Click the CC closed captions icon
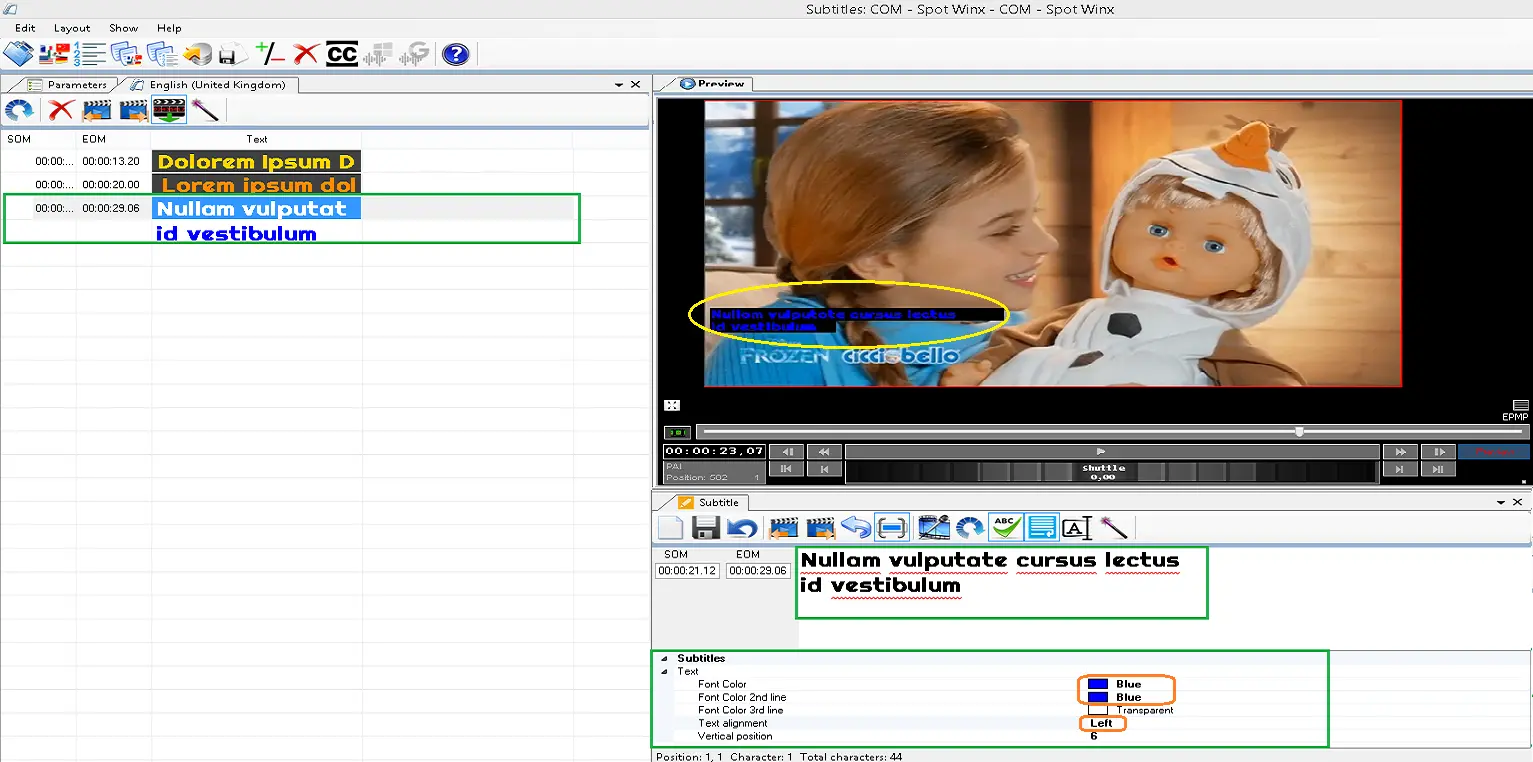The width and height of the screenshot is (1533, 762). tap(342, 54)
